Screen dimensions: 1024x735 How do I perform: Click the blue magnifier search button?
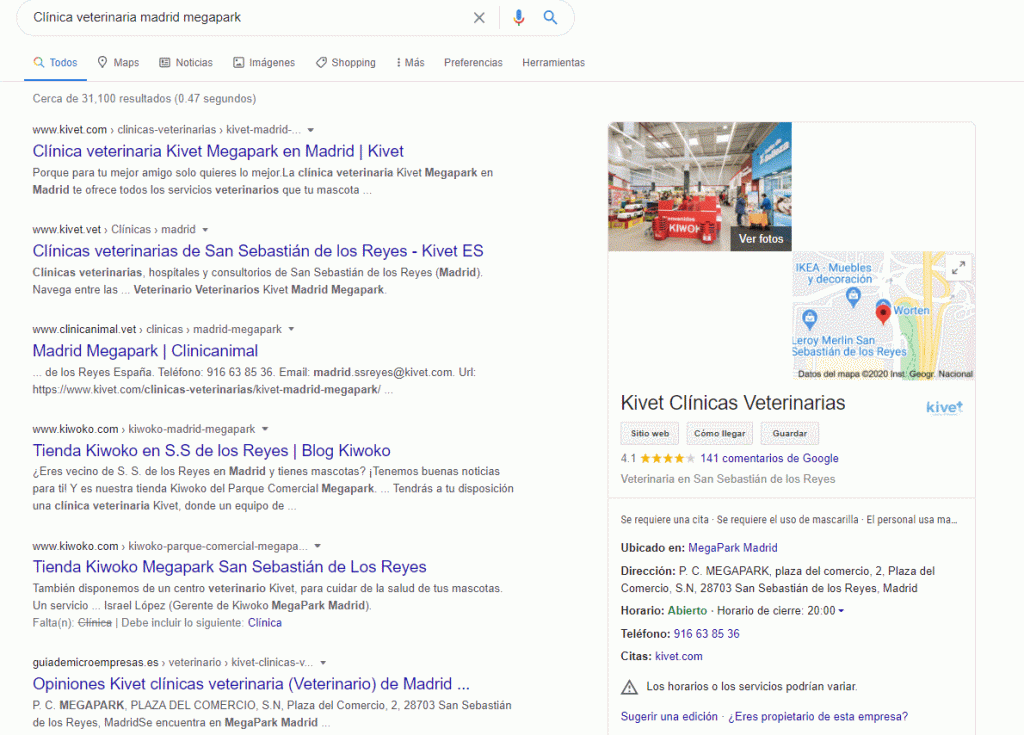pyautogui.click(x=551, y=18)
